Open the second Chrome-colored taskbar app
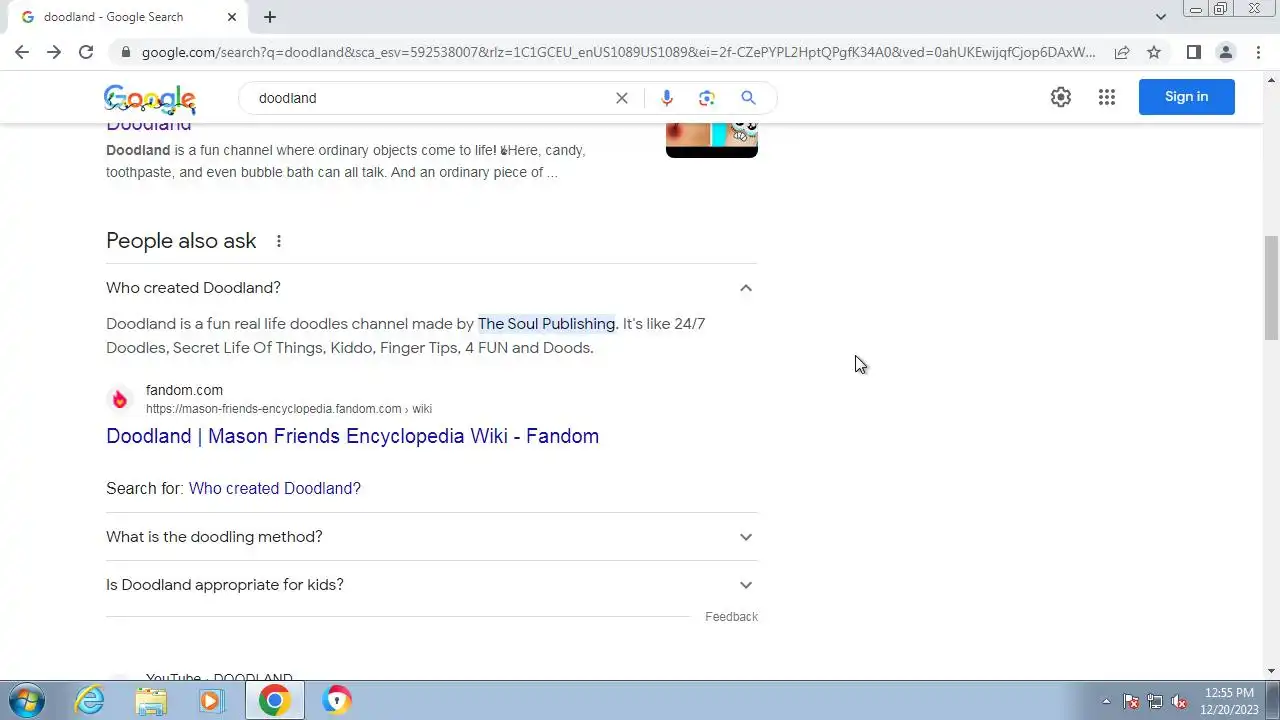Screen dimensions: 1280x720 point(337,700)
